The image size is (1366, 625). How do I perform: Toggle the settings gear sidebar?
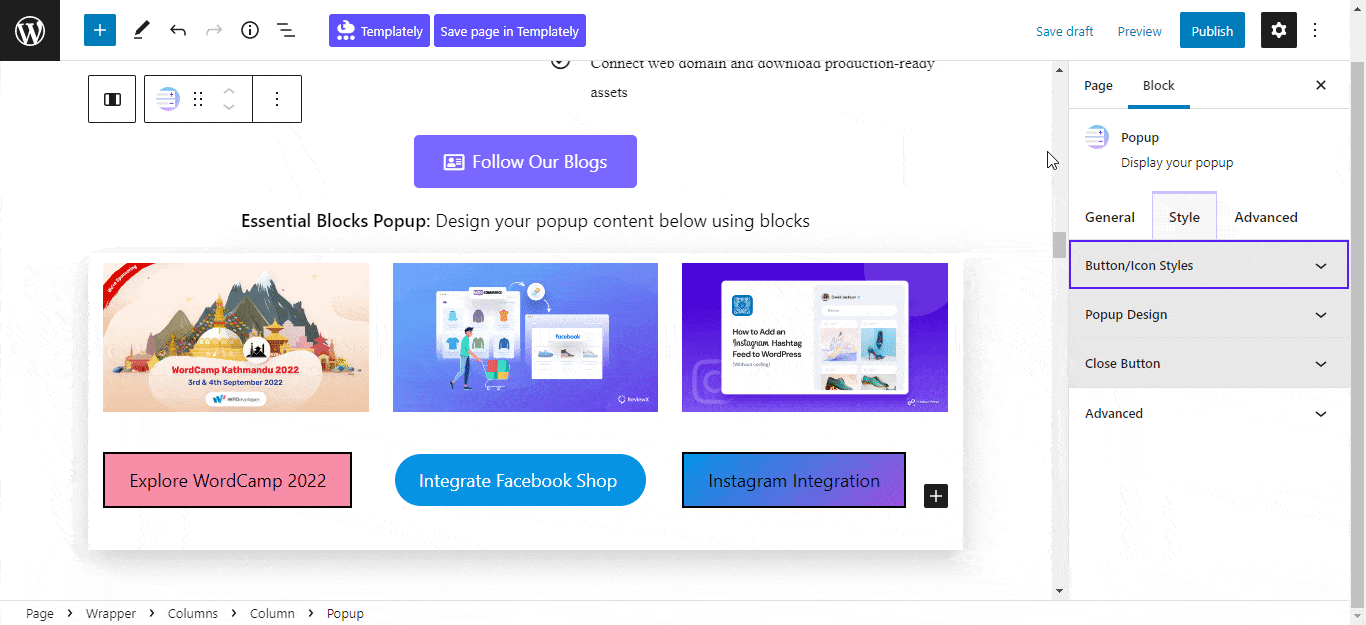click(1278, 30)
